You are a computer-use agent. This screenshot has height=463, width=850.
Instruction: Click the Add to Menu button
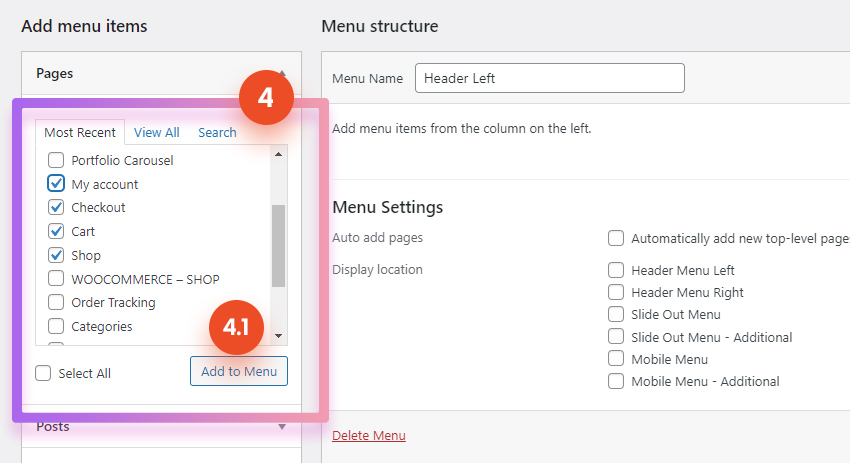click(239, 371)
